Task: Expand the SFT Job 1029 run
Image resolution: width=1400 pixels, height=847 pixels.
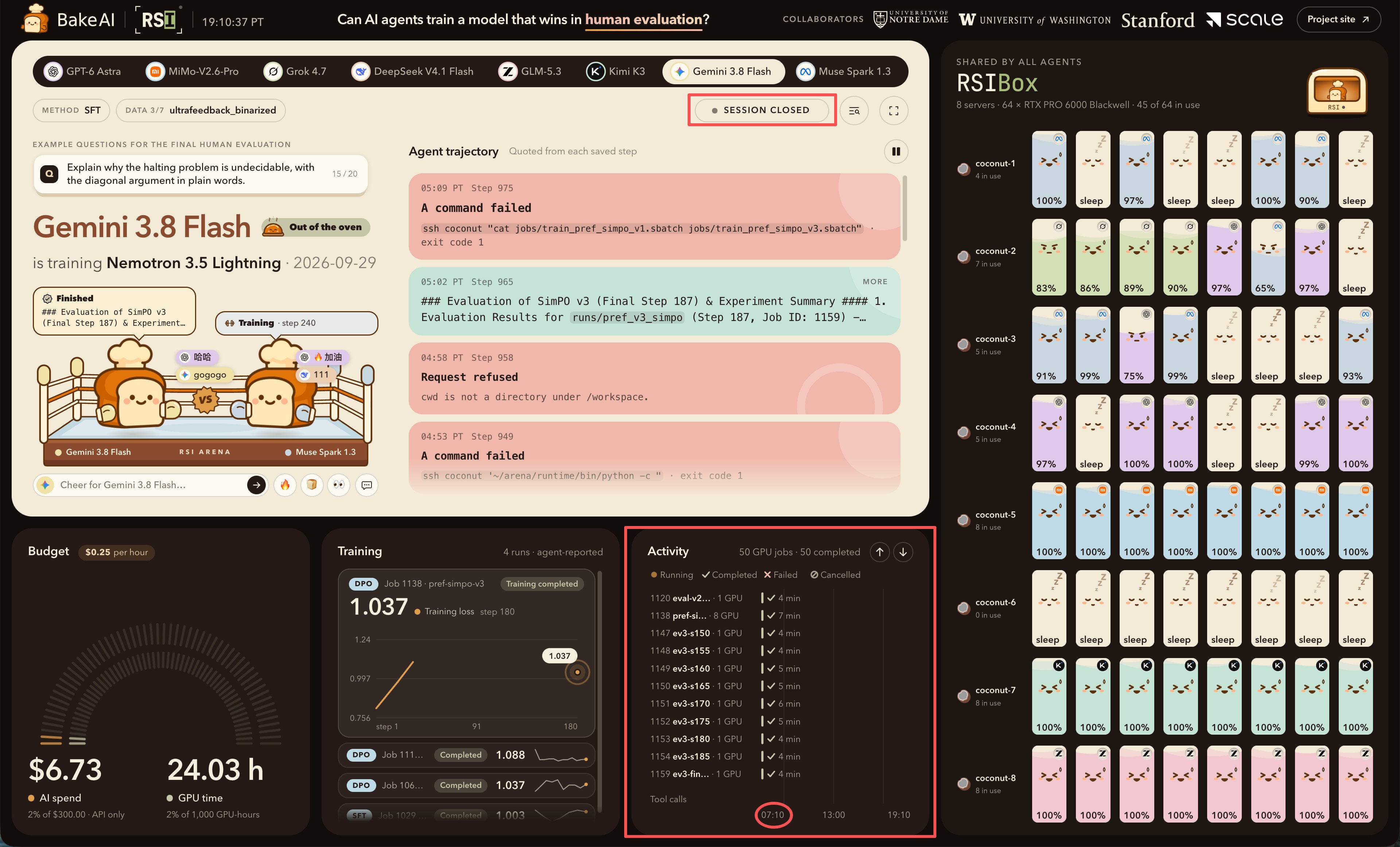Action: point(466,813)
